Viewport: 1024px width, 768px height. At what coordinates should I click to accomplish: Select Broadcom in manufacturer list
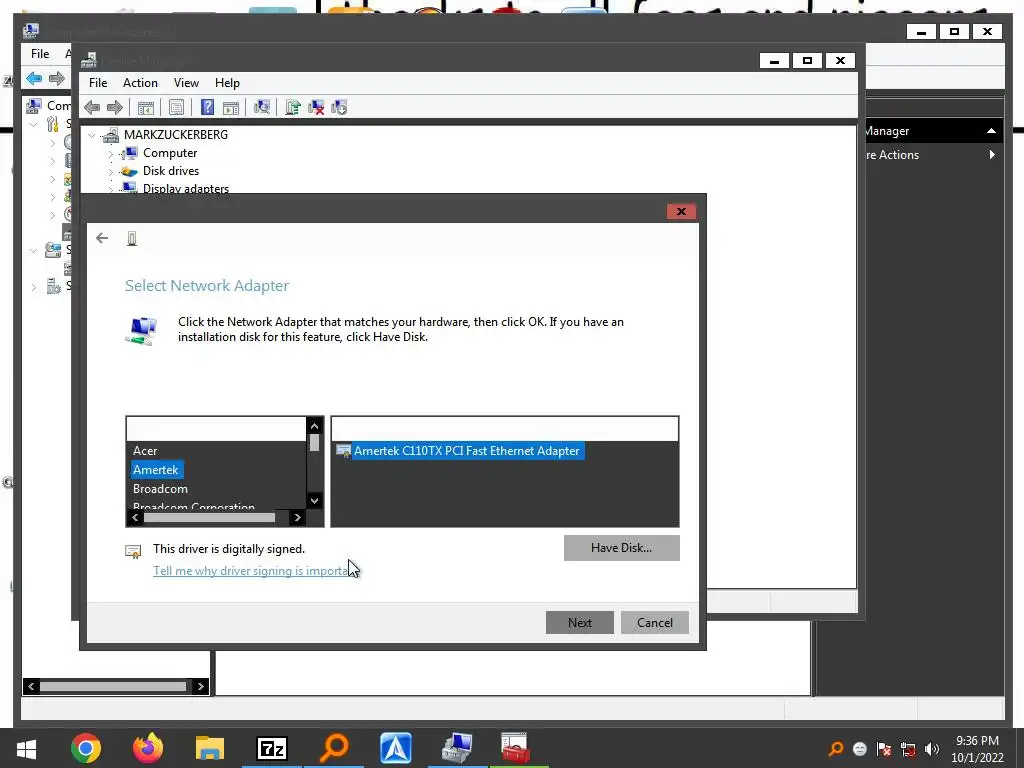point(161,488)
